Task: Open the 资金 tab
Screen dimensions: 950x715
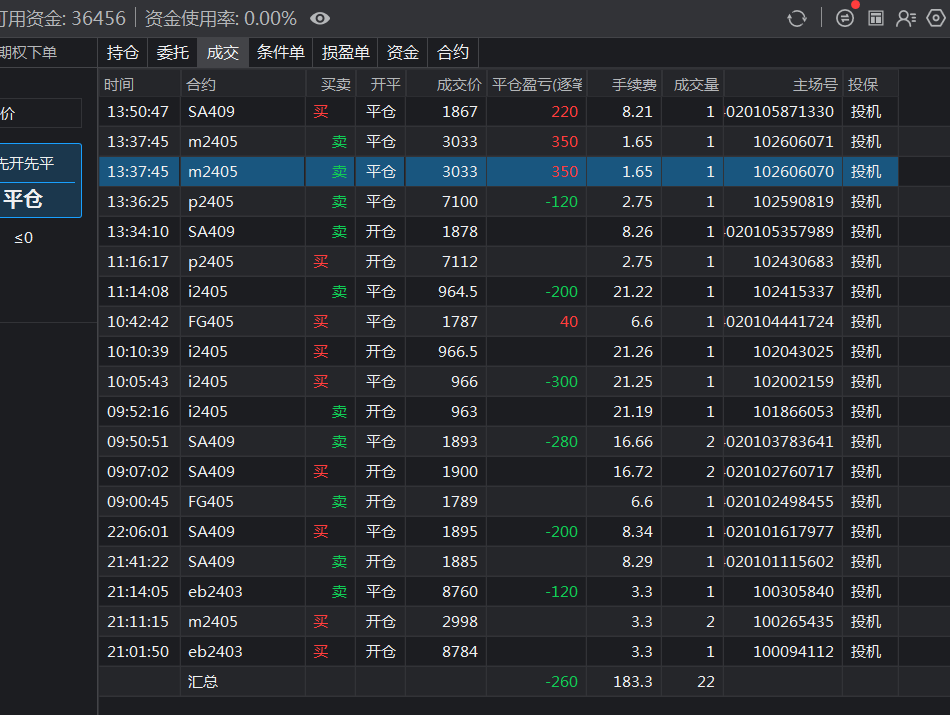Action: [x=402, y=53]
